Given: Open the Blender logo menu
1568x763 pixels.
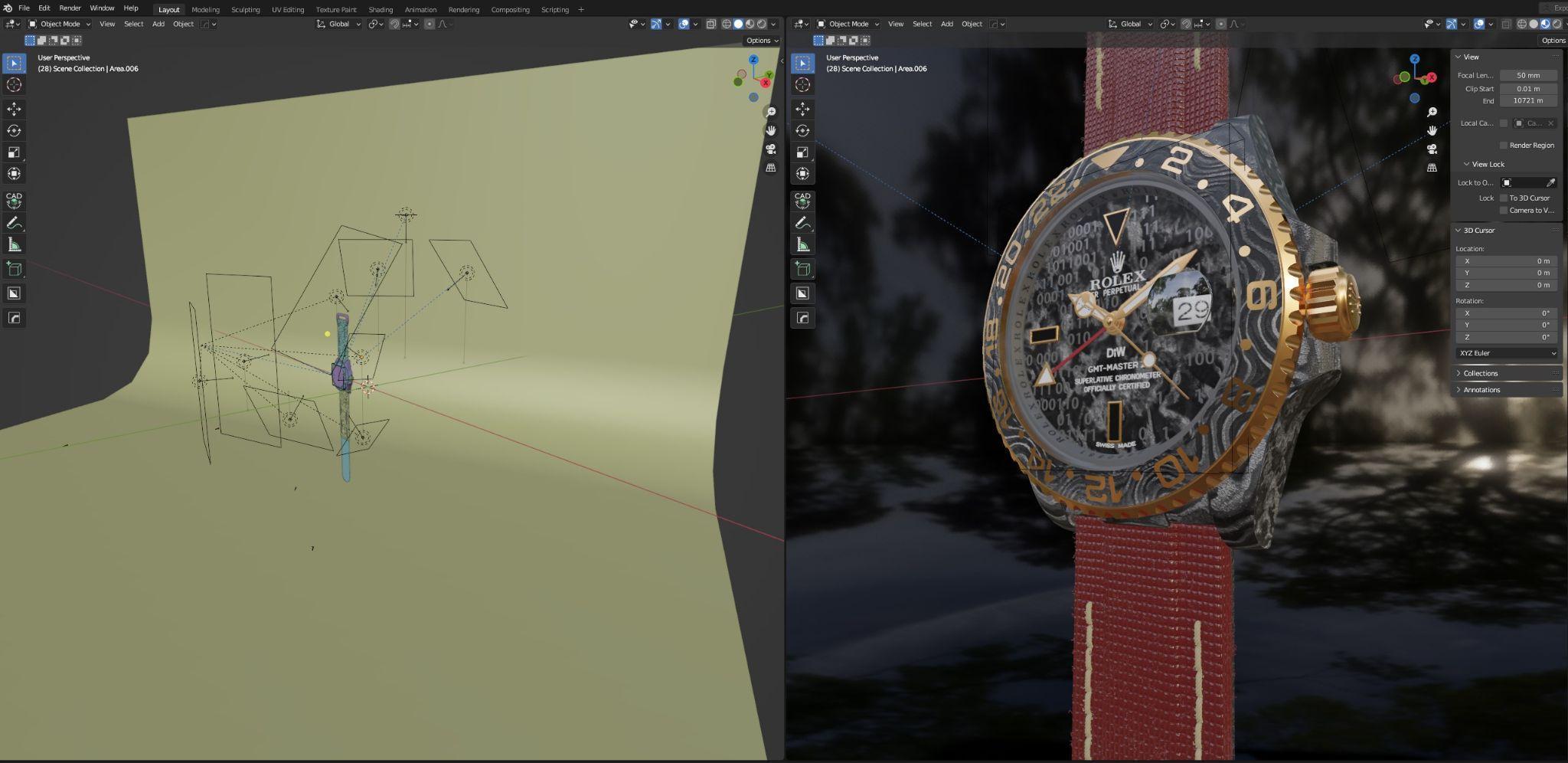Looking at the screenshot, I should click(x=8, y=8).
